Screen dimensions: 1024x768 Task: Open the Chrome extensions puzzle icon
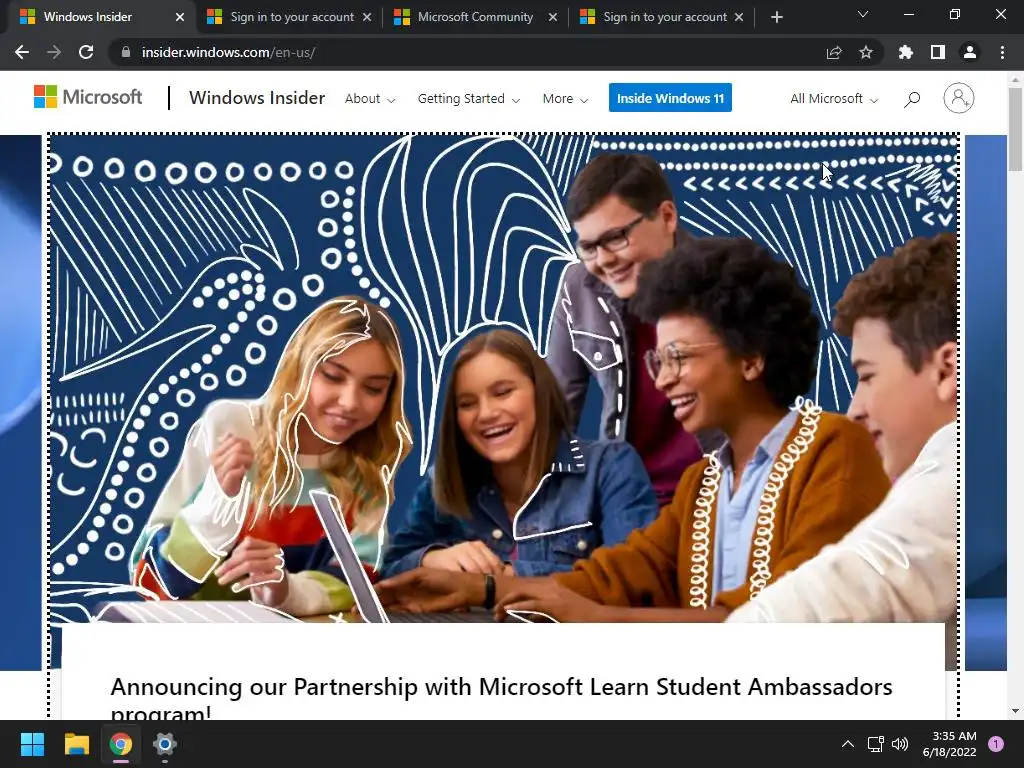906,52
